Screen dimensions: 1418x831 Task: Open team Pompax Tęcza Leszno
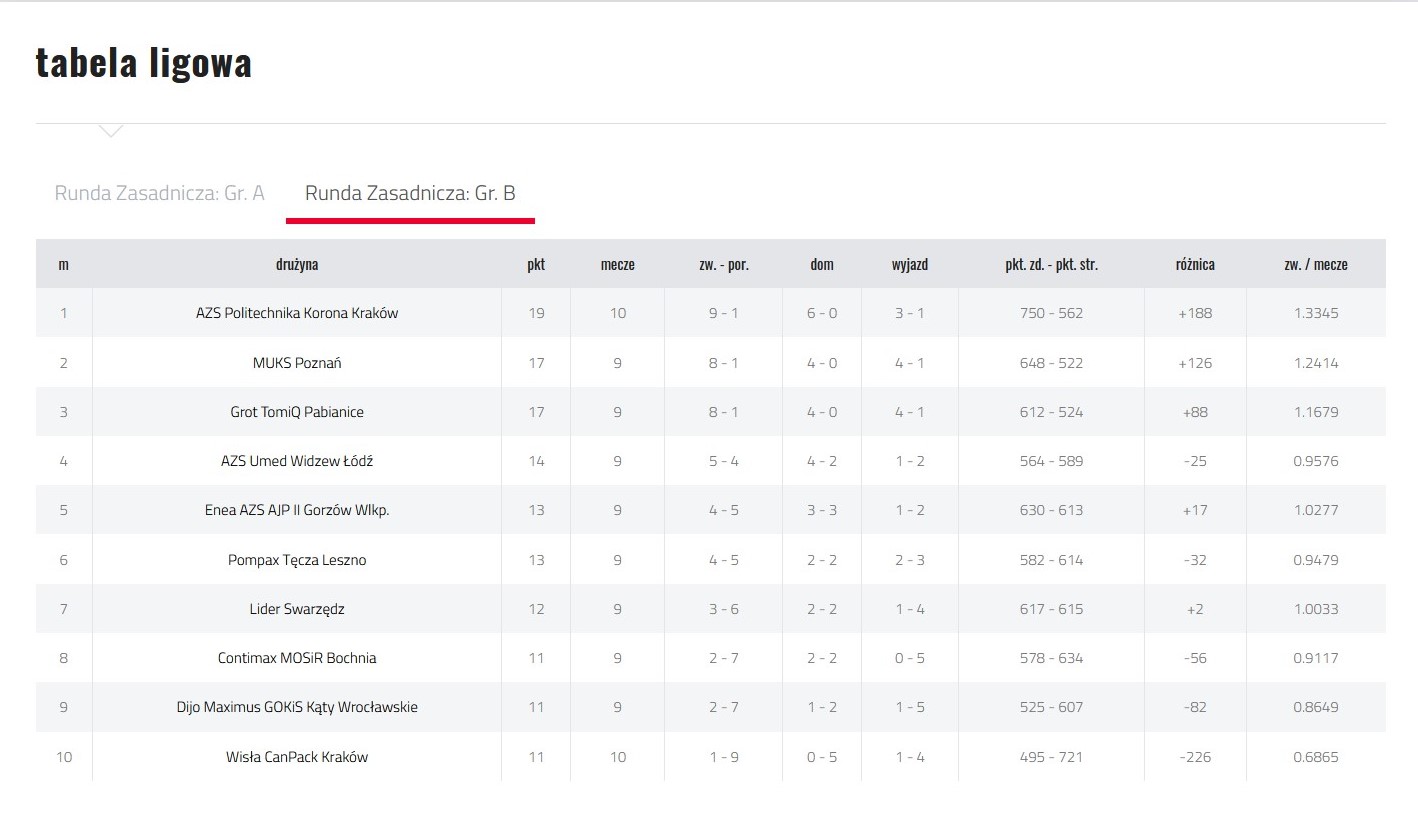pos(297,560)
